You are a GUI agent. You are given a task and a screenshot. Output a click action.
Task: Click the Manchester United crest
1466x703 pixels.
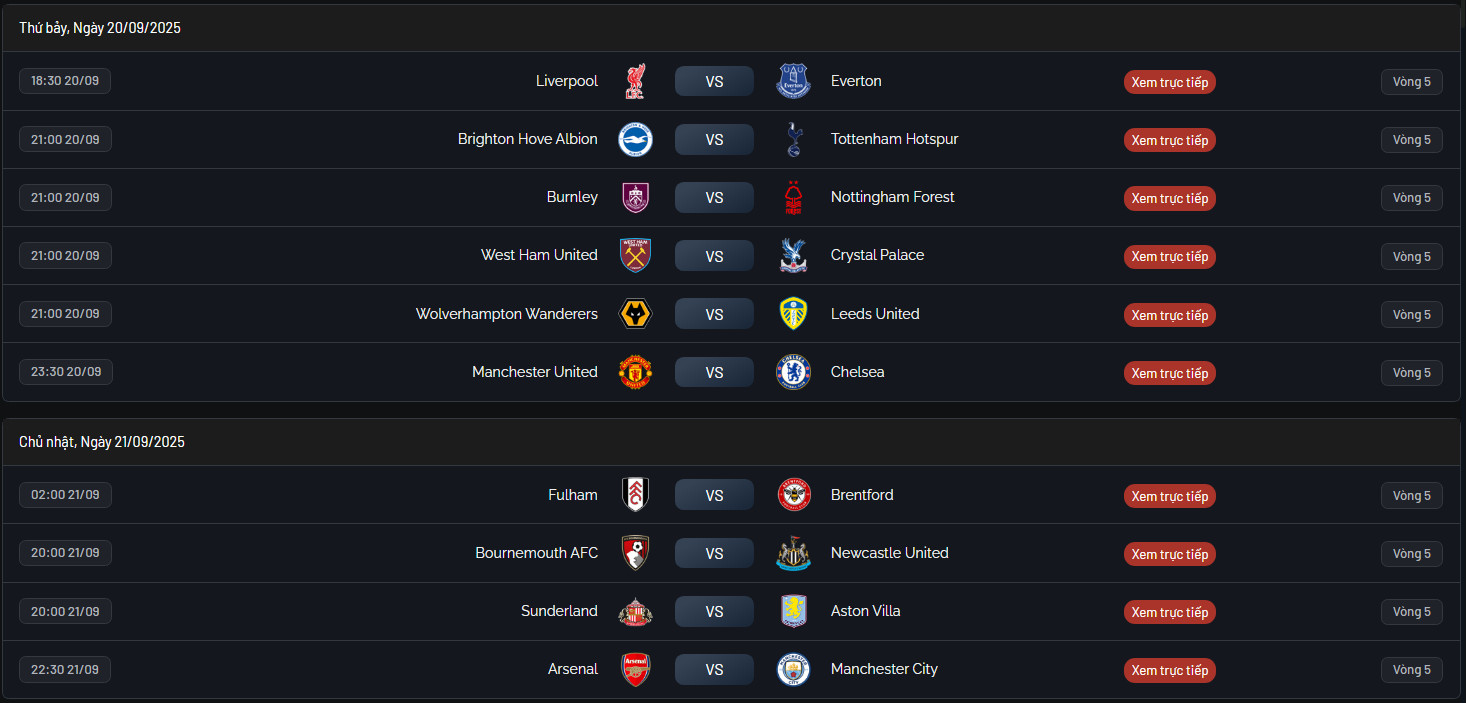point(635,372)
